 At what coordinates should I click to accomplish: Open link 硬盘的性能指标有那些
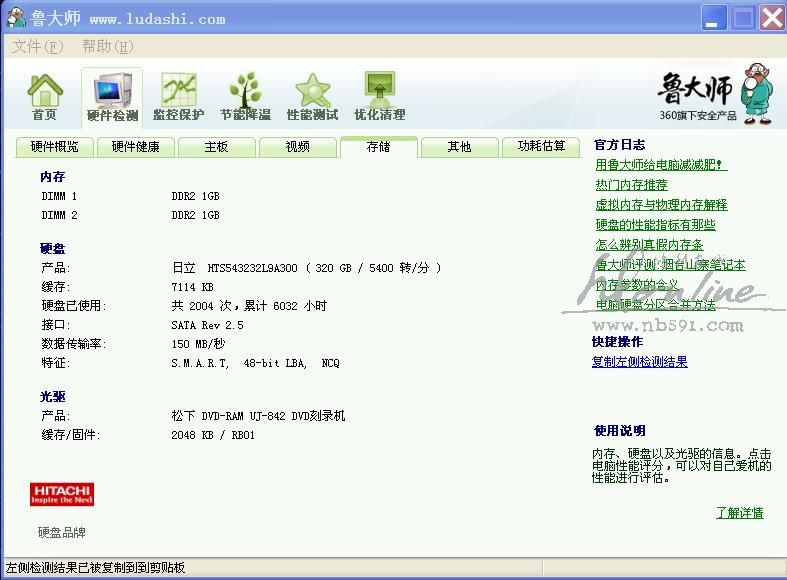(x=655, y=225)
